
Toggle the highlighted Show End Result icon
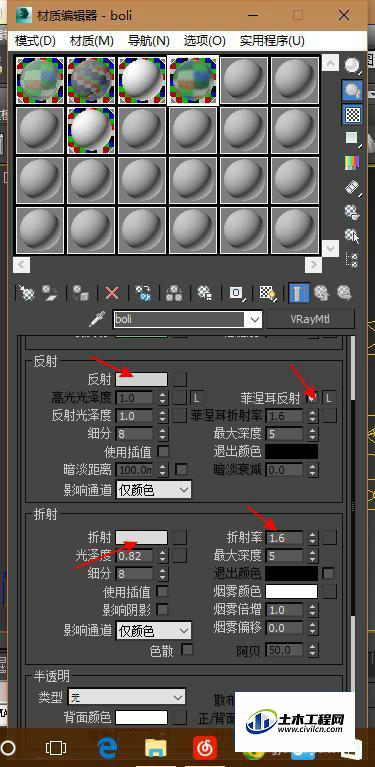pos(298,293)
